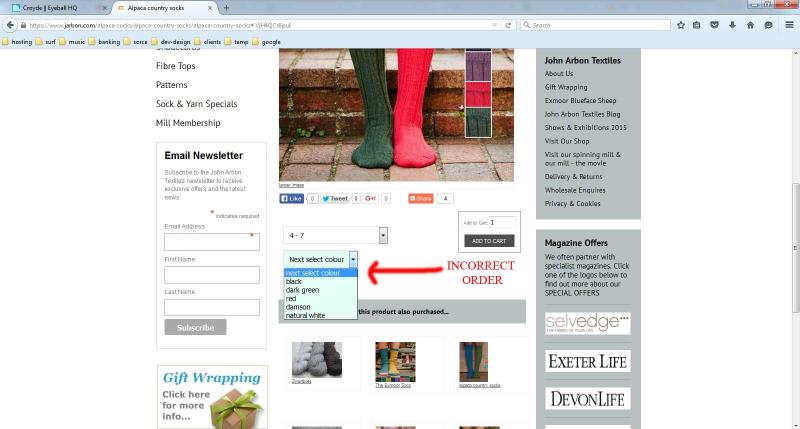
Task: Open the Gift Wrapping promo banner
Action: [x=212, y=397]
